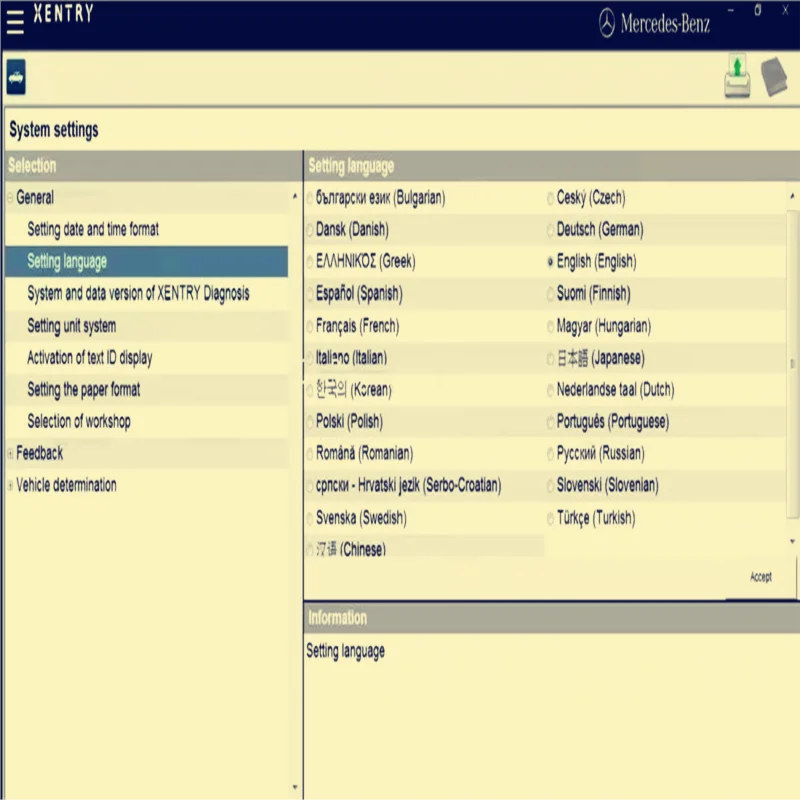This screenshot has width=800, height=800.
Task: Click the Vehicle determination label
Action: click(x=66, y=485)
